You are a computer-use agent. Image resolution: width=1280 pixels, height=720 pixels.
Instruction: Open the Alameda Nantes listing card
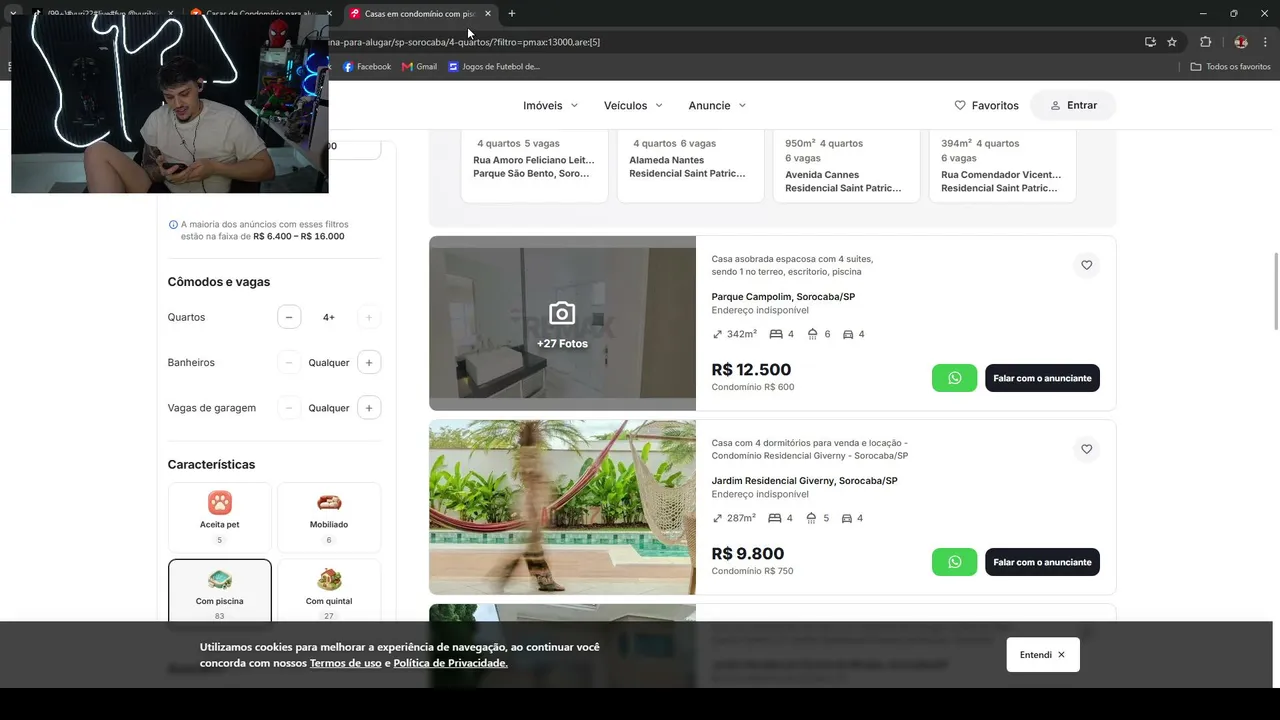[690, 165]
